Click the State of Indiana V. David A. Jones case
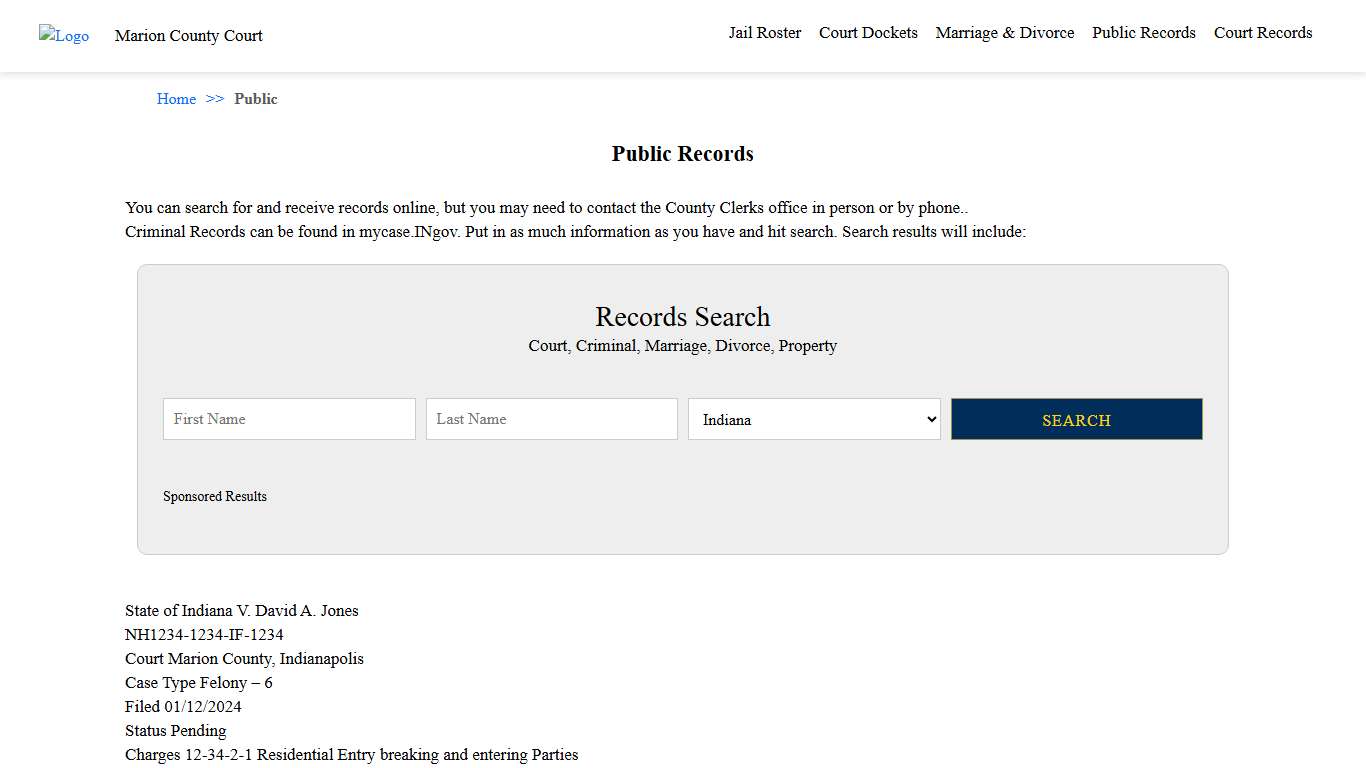 [241, 610]
